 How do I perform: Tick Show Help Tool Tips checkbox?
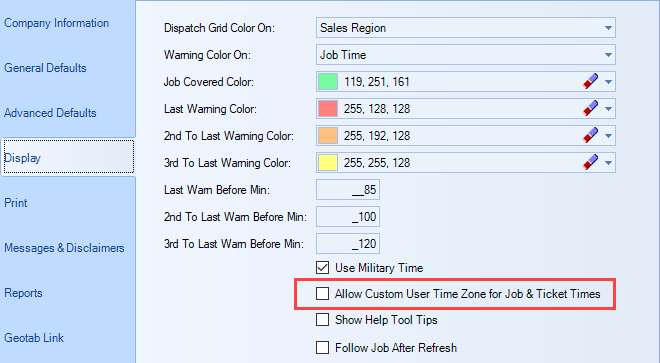pos(322,320)
